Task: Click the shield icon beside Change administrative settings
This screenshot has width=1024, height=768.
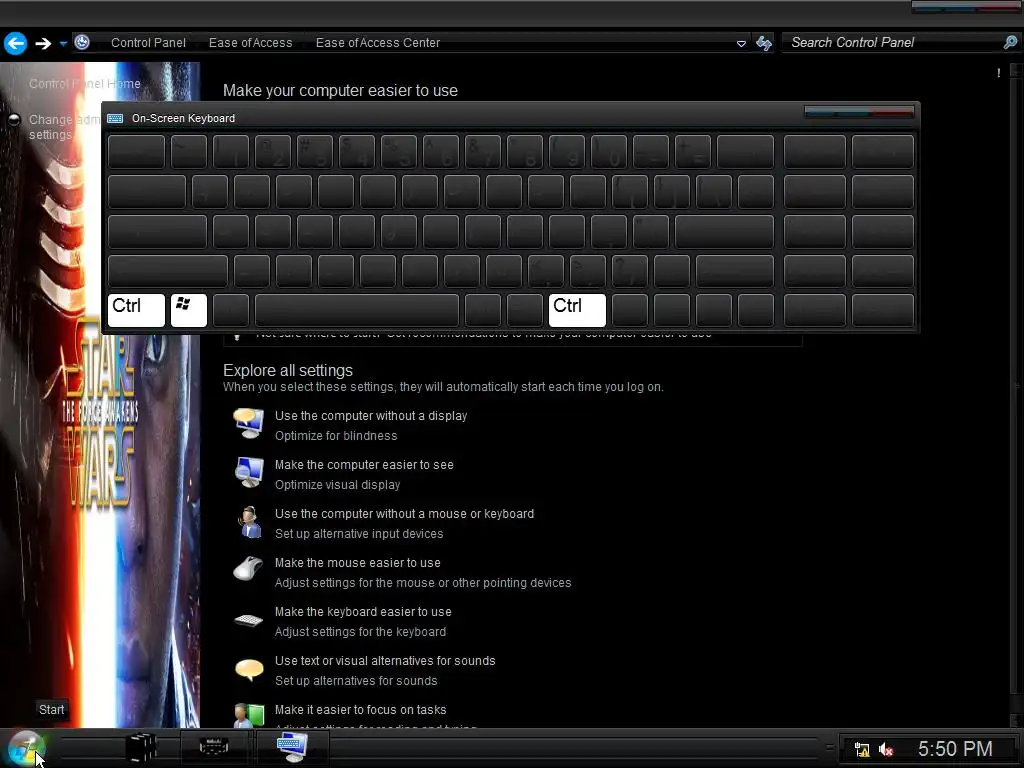Action: click(x=14, y=120)
